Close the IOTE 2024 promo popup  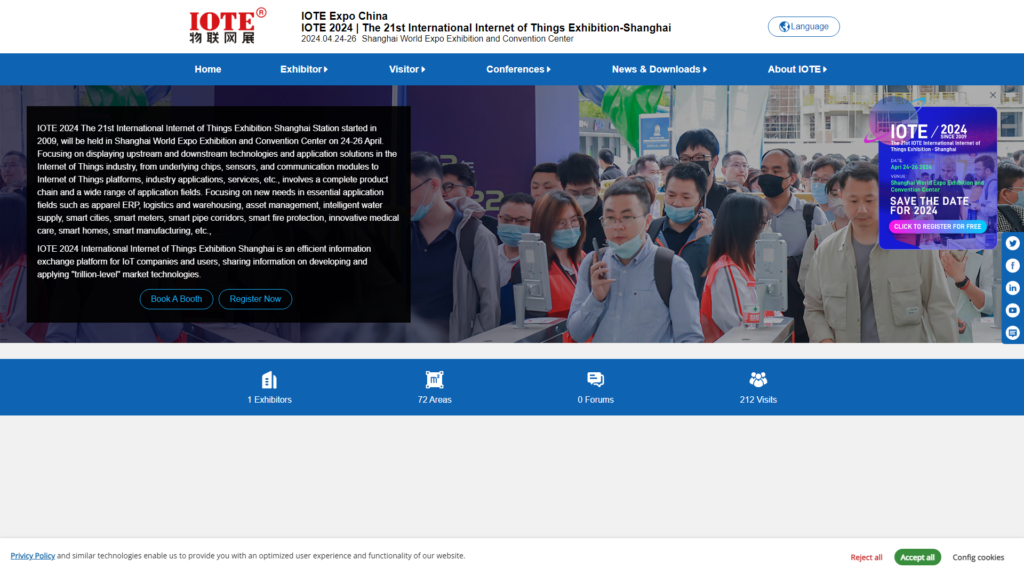pyautogui.click(x=993, y=95)
